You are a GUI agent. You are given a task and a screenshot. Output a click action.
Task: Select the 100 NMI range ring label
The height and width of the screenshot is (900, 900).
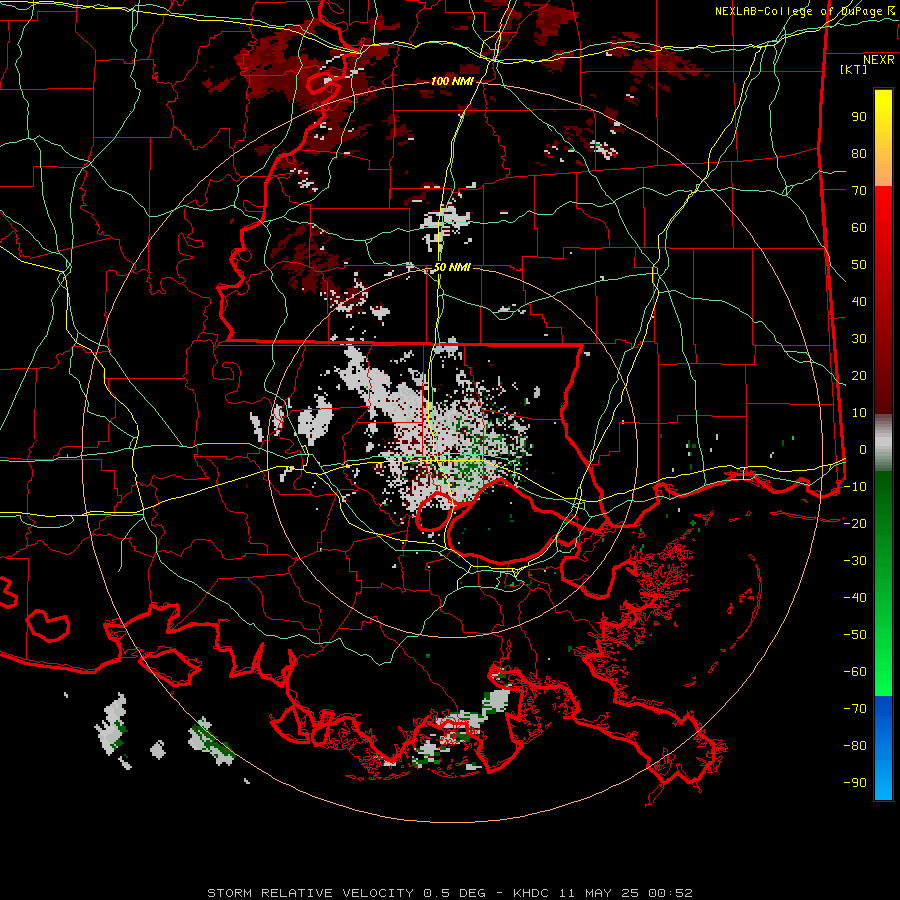point(452,81)
